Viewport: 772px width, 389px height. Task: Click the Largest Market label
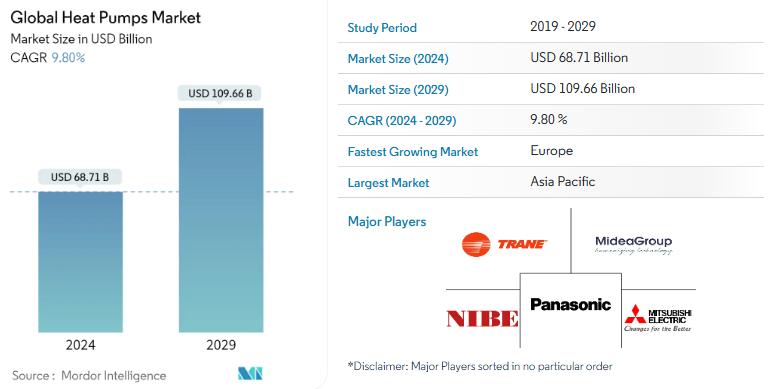point(388,183)
